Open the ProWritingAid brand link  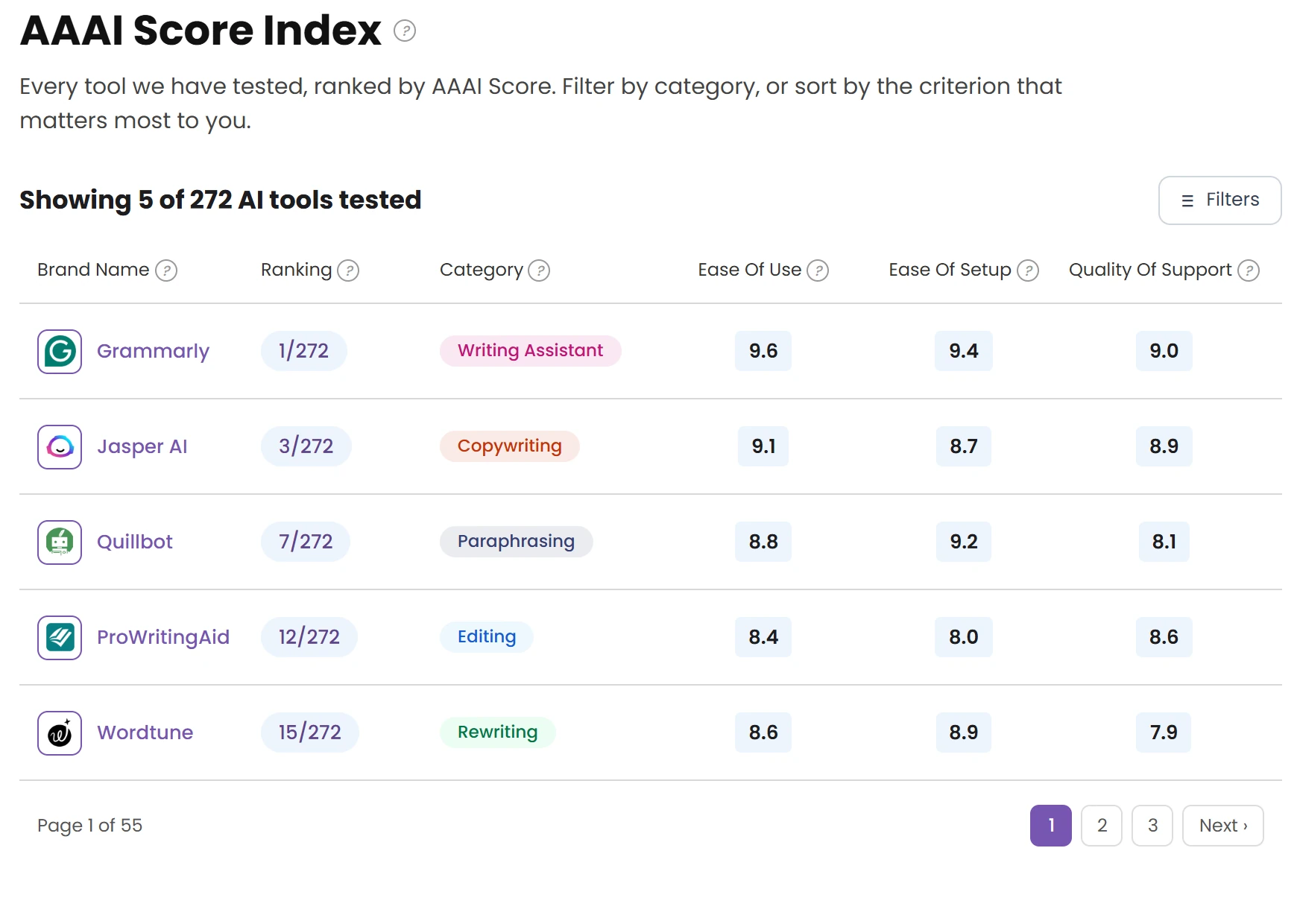[x=163, y=637]
